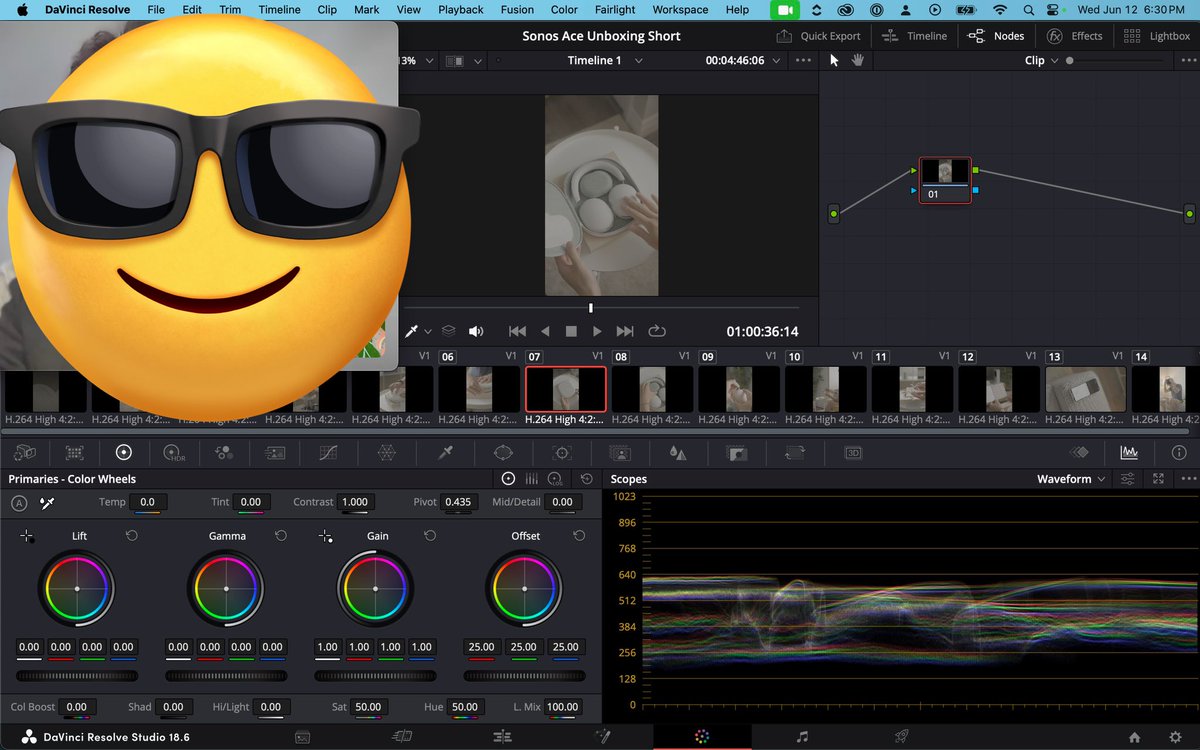Reset the Gamma color wheel
The height and width of the screenshot is (750, 1200).
click(281, 536)
